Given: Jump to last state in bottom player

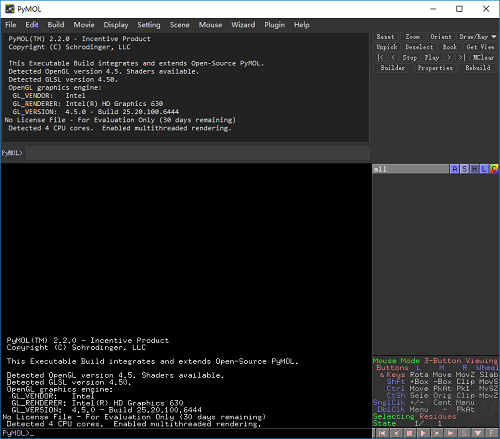Looking at the screenshot, I should pos(450,433).
